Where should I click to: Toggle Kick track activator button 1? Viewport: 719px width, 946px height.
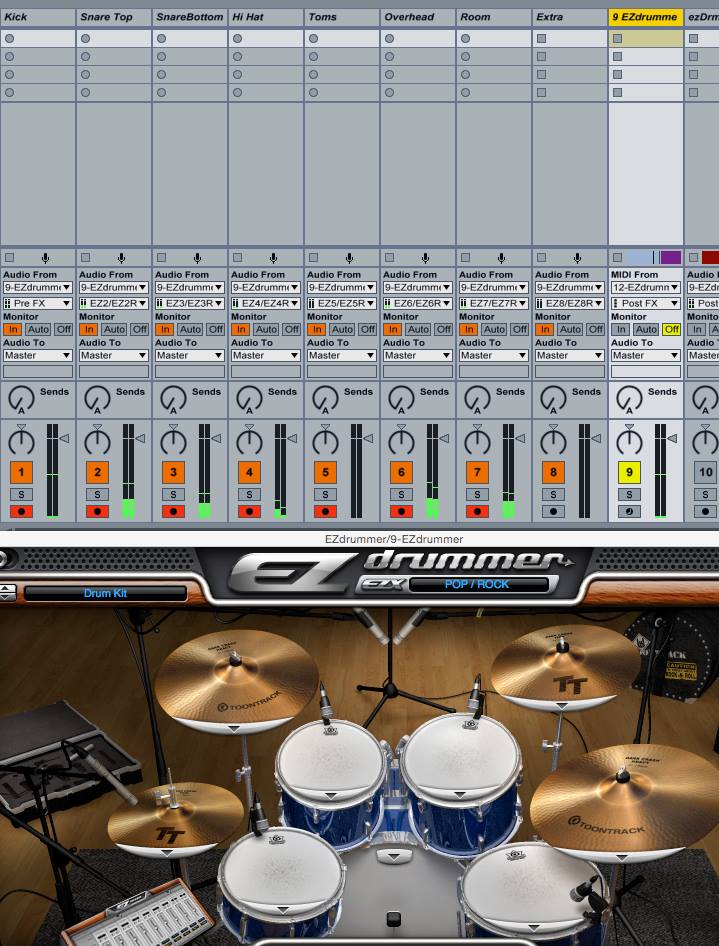21,472
